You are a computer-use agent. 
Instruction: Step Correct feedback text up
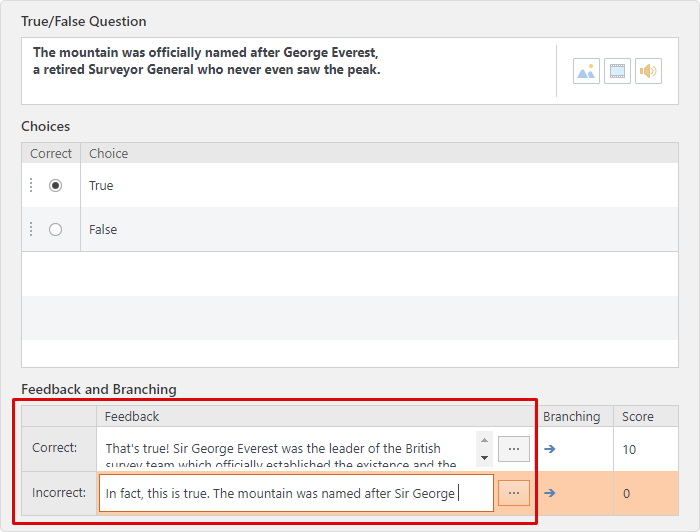pos(484,440)
